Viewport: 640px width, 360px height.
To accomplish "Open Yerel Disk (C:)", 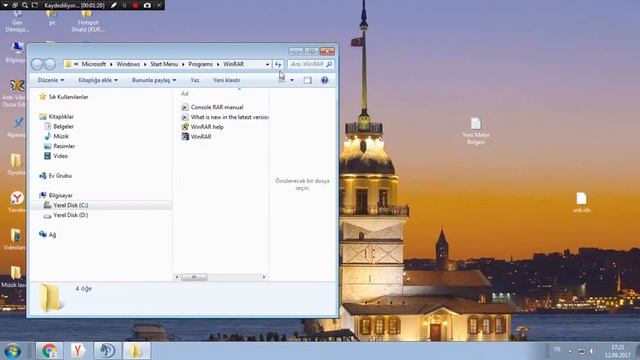I will [x=66, y=205].
